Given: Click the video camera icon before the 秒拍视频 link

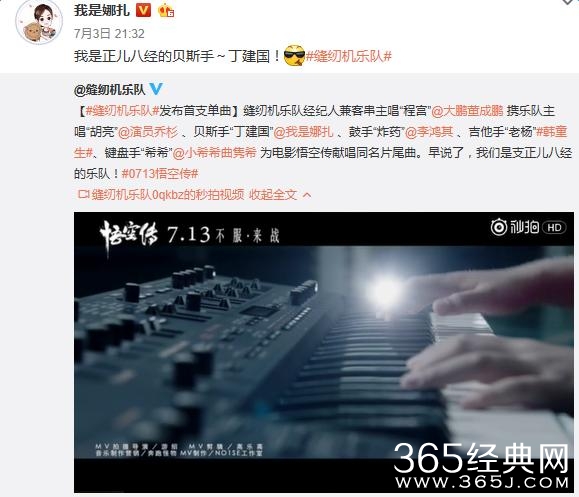Looking at the screenshot, I should pyautogui.click(x=83, y=194).
